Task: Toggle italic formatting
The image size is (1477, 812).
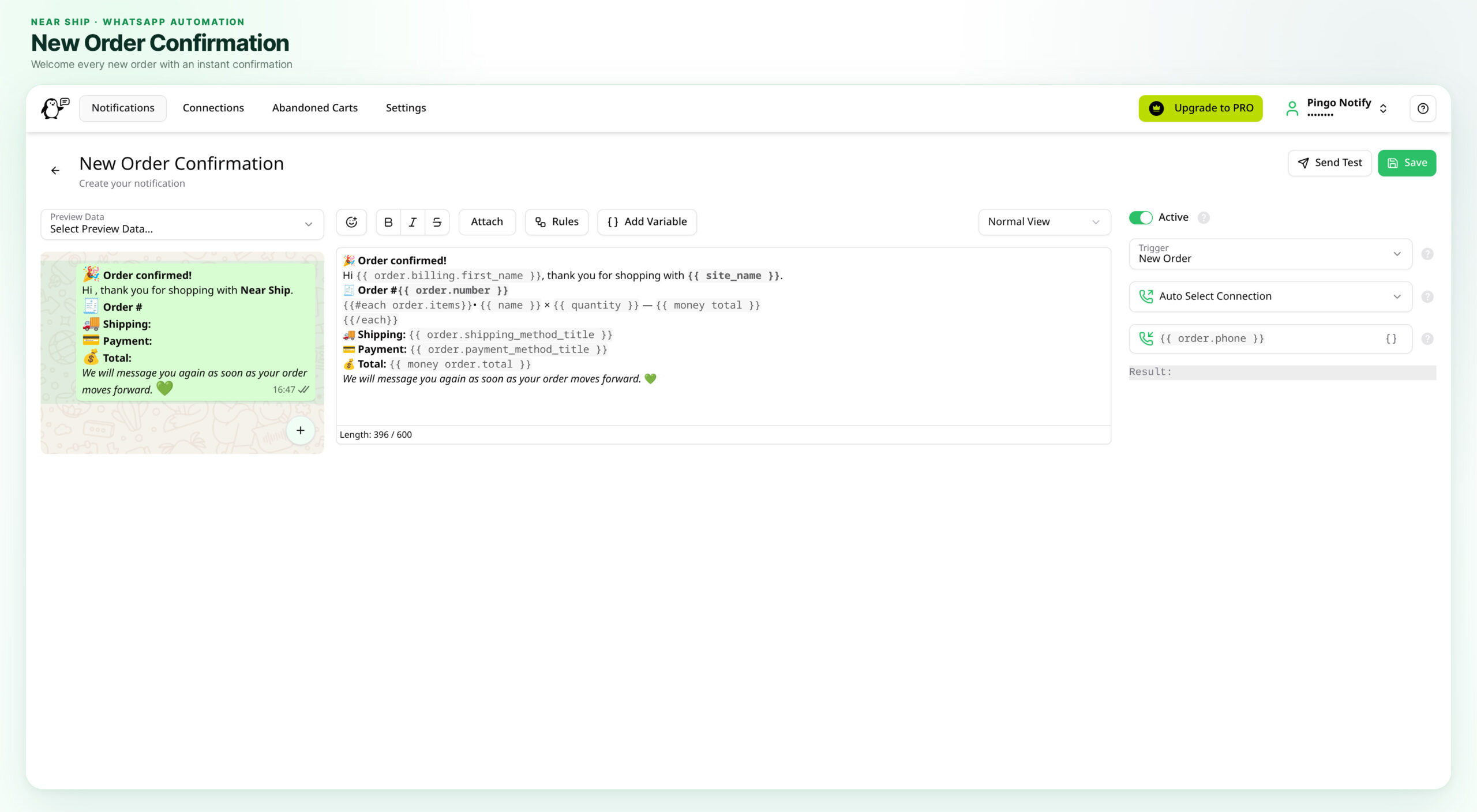Action: (x=413, y=222)
